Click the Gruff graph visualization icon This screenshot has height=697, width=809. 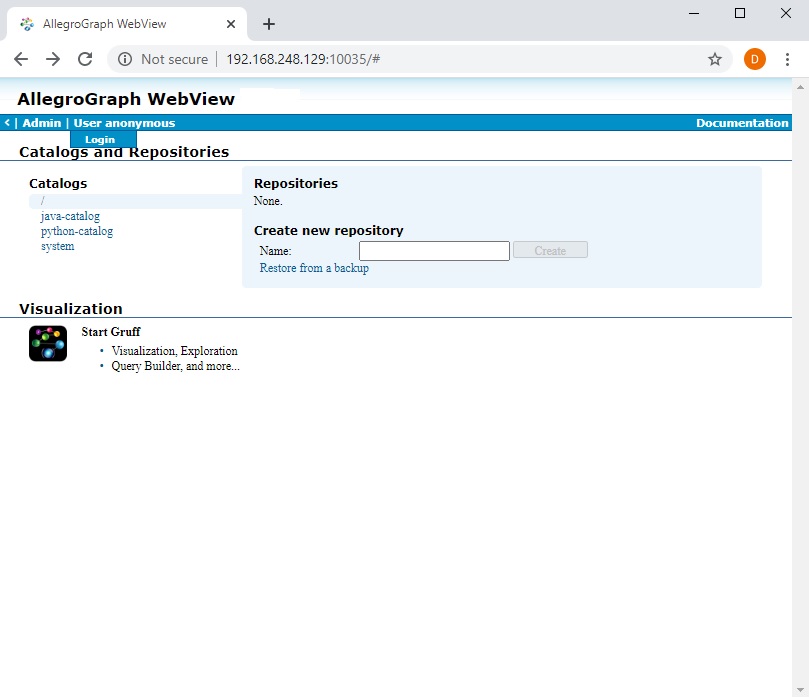47,343
